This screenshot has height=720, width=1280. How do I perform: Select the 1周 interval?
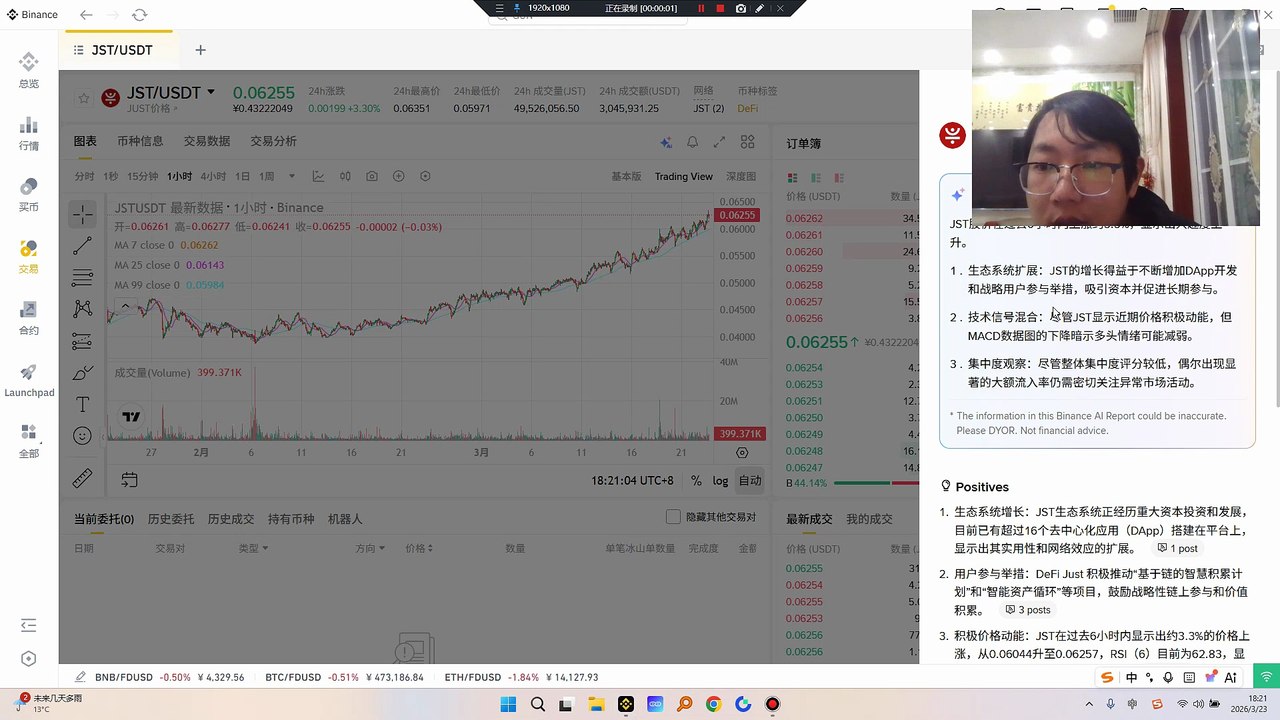pyautogui.click(x=266, y=176)
